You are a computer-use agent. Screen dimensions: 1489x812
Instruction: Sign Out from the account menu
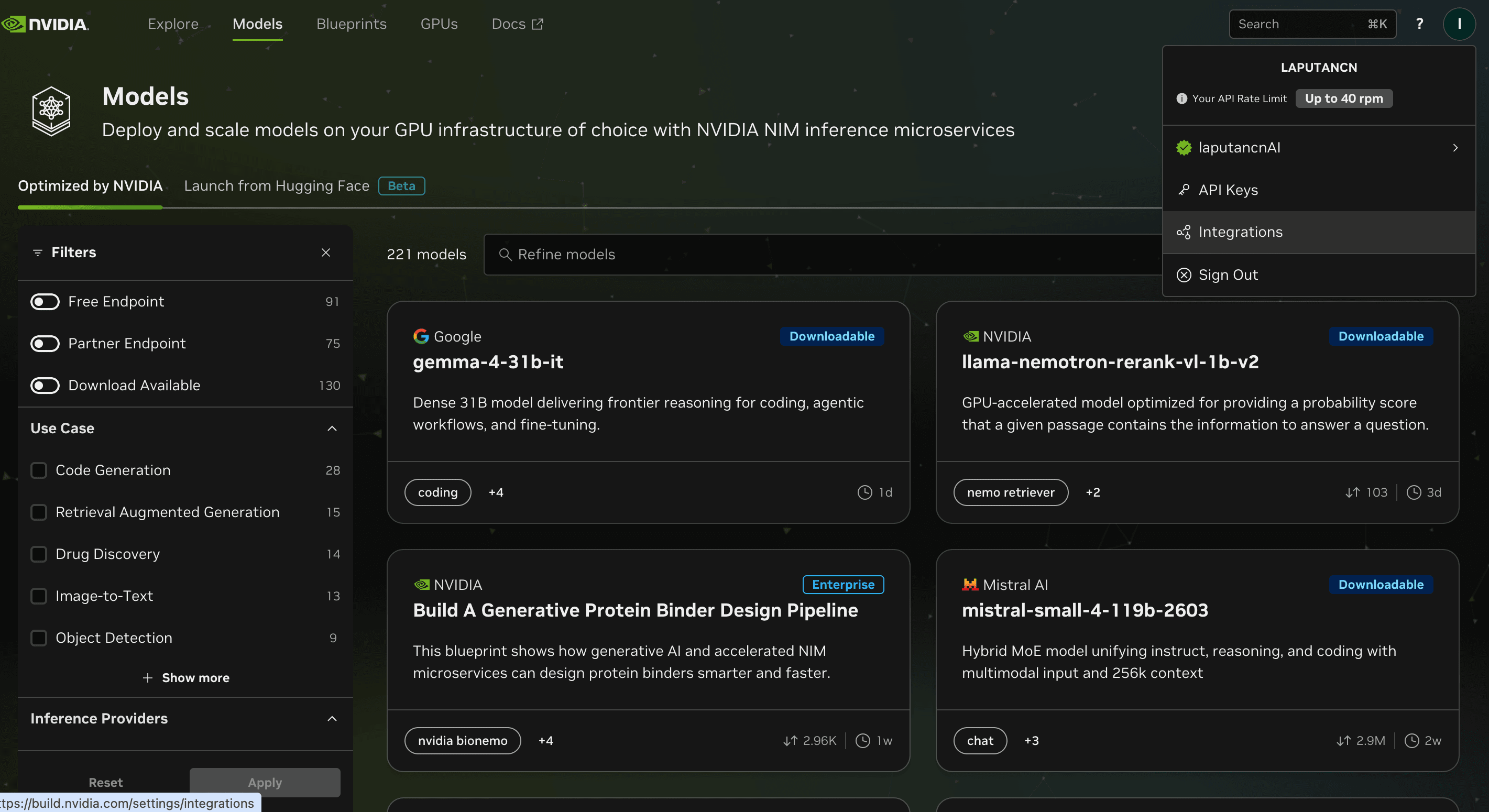[x=1227, y=275]
